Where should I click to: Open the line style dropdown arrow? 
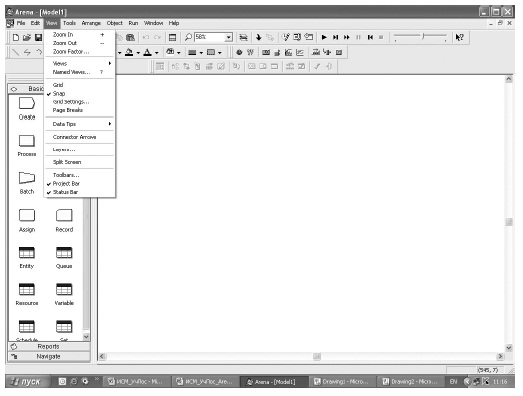pos(201,53)
